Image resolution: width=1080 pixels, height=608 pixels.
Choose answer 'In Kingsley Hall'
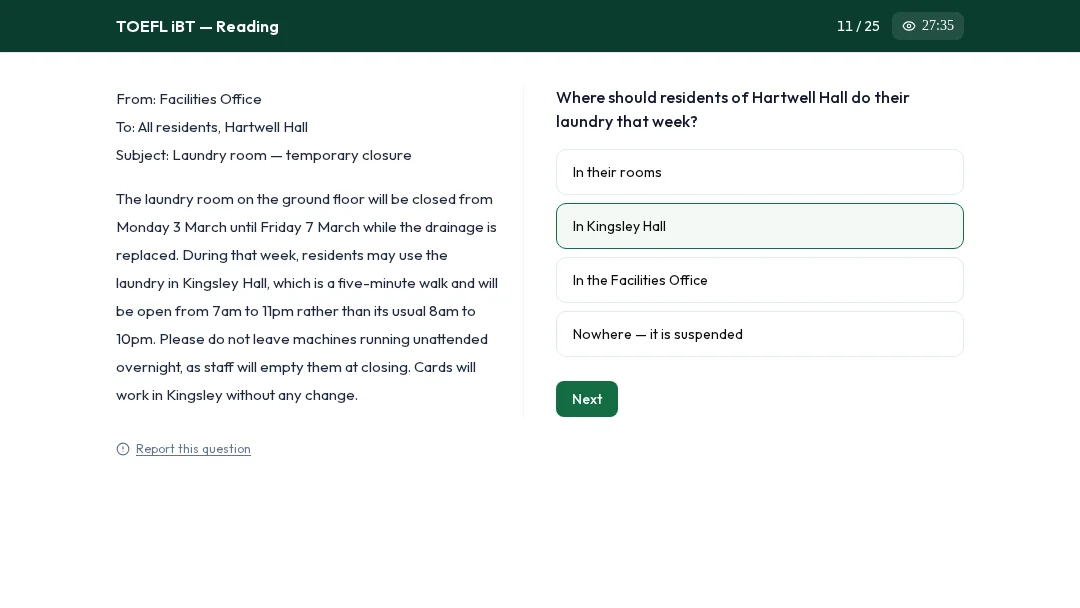760,226
